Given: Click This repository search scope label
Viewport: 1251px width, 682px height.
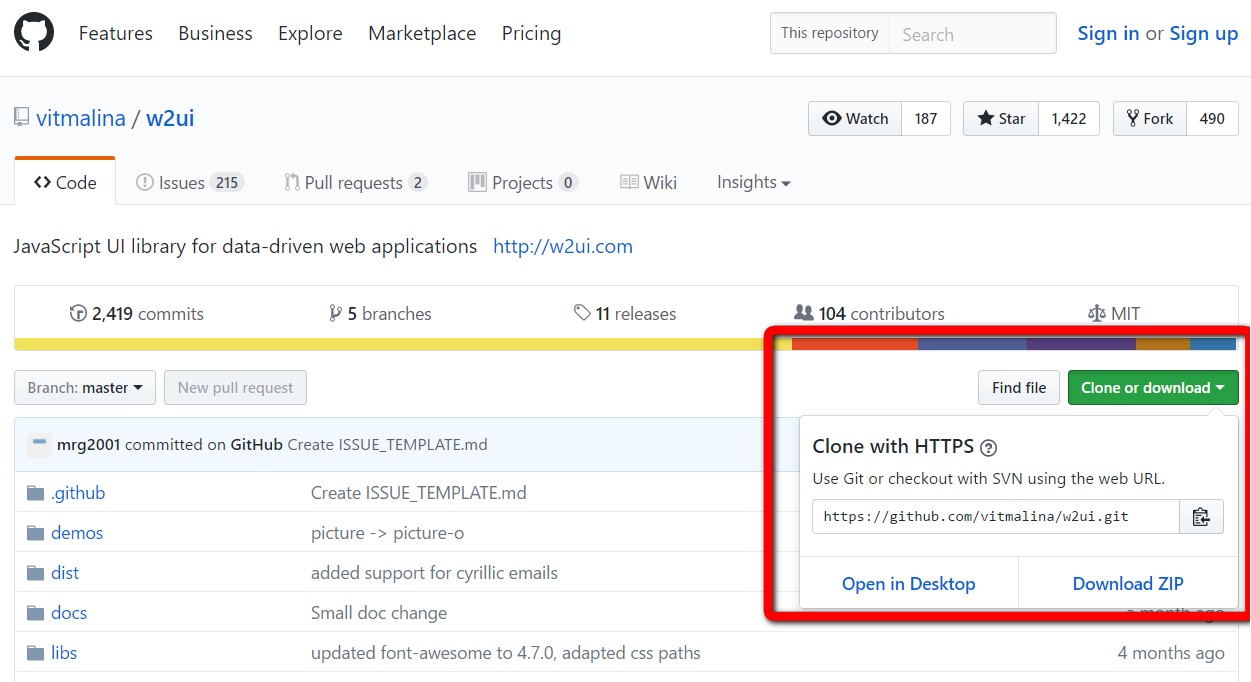Looking at the screenshot, I should coord(830,33).
